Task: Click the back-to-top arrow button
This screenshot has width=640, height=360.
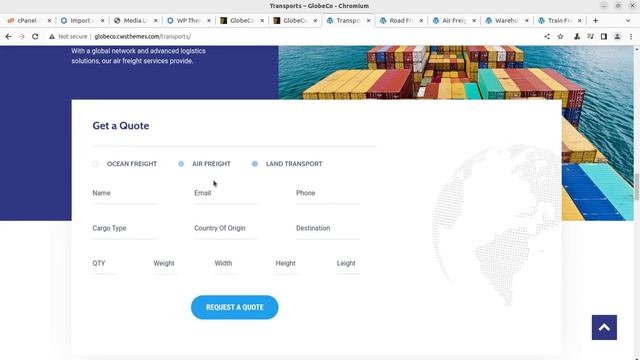Action: [x=604, y=327]
